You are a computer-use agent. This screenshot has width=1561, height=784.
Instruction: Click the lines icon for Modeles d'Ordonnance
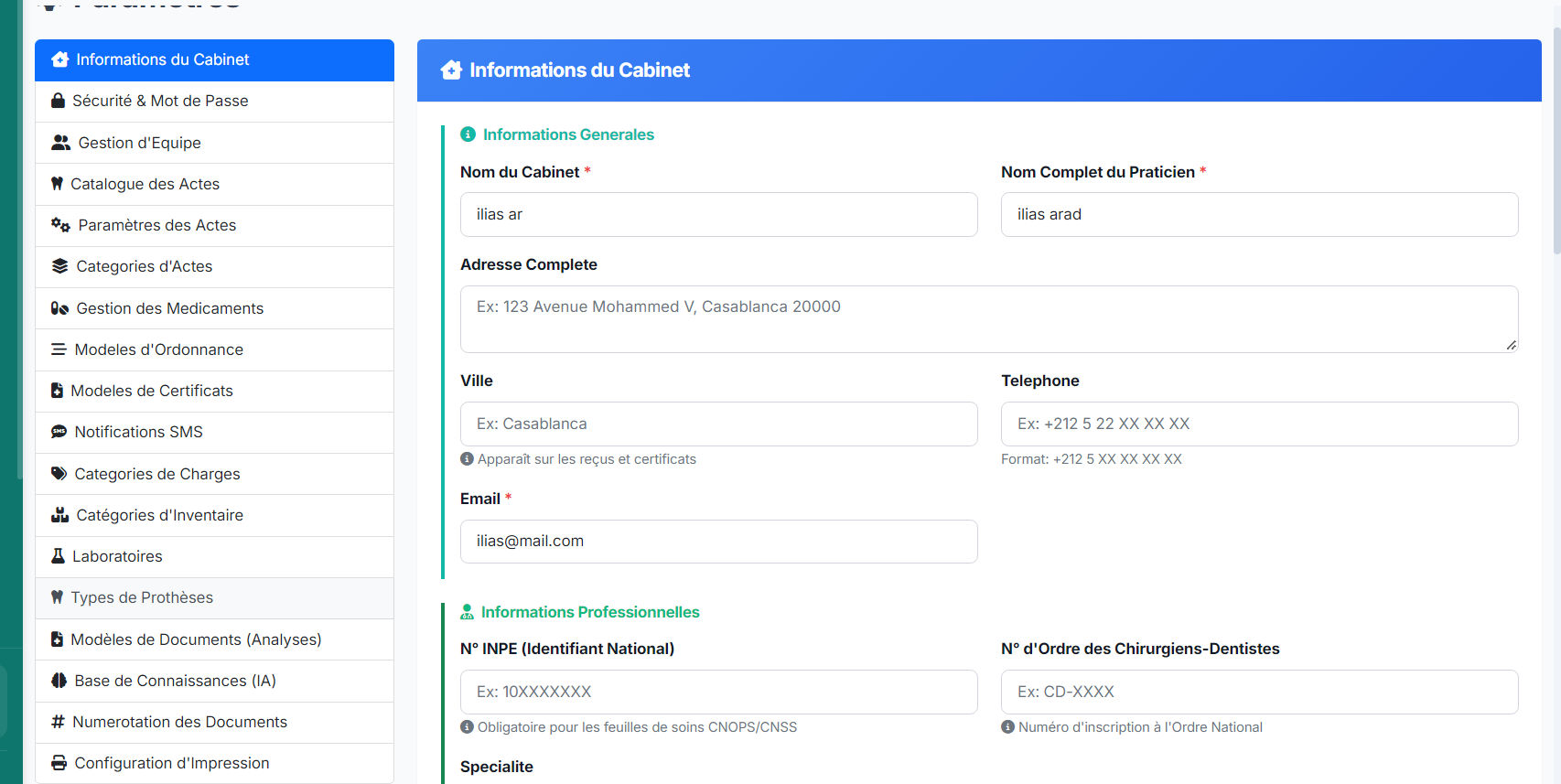(59, 349)
